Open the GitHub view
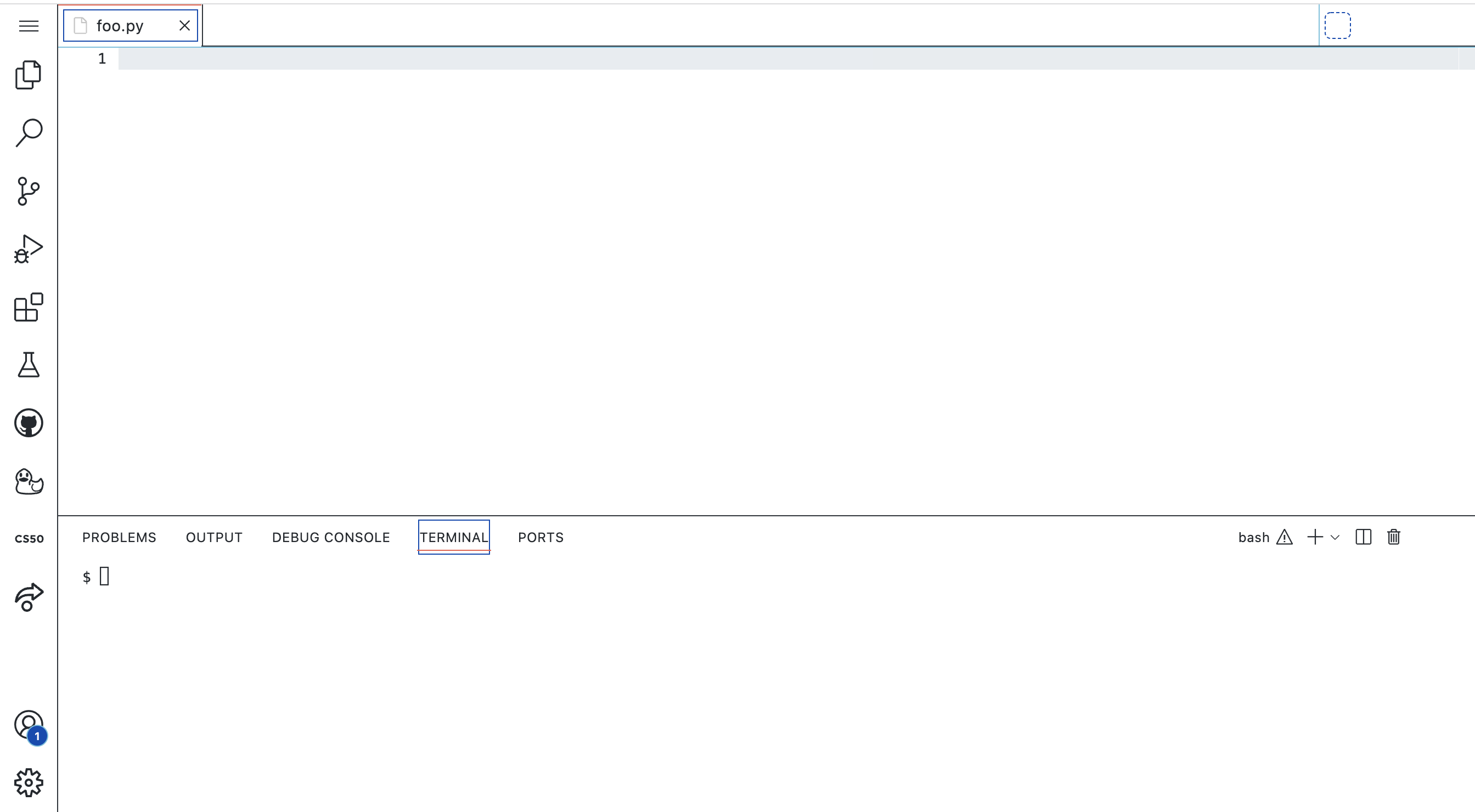1475x812 pixels. [28, 424]
